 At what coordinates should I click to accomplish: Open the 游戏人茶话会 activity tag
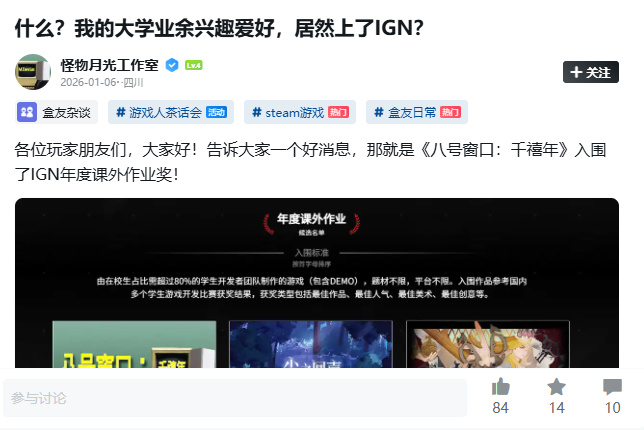pyautogui.click(x=171, y=112)
